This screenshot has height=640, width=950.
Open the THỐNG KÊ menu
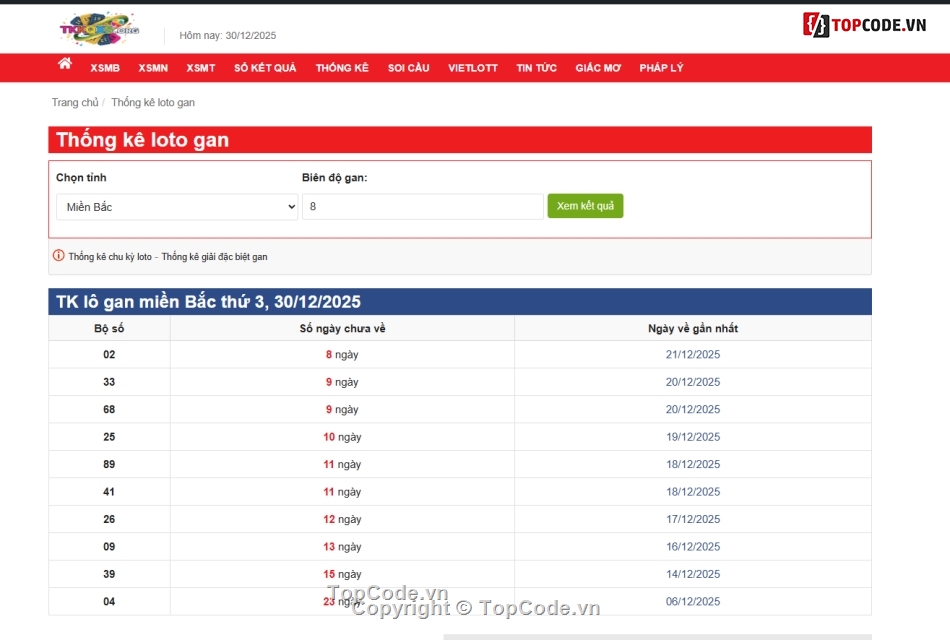(x=342, y=67)
